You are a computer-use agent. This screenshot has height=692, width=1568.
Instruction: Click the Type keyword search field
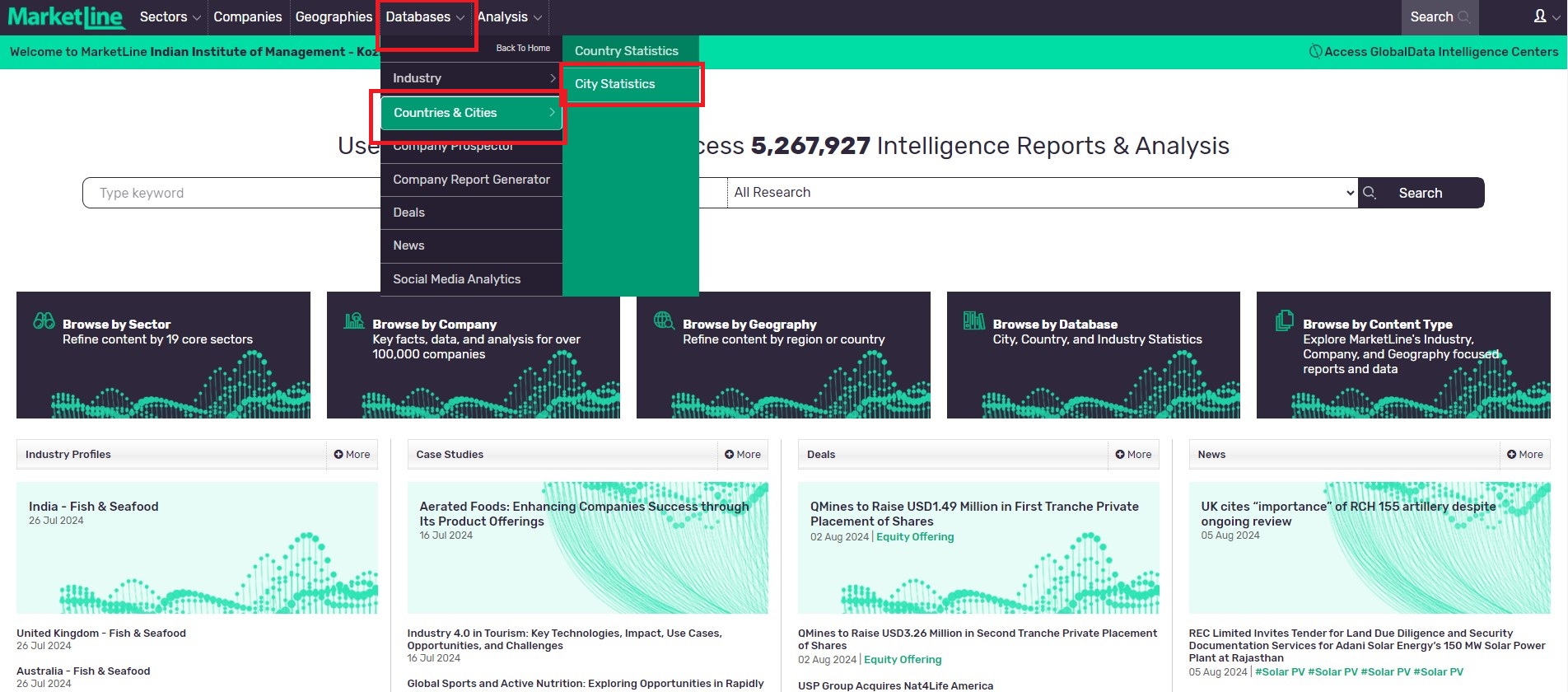[231, 193]
